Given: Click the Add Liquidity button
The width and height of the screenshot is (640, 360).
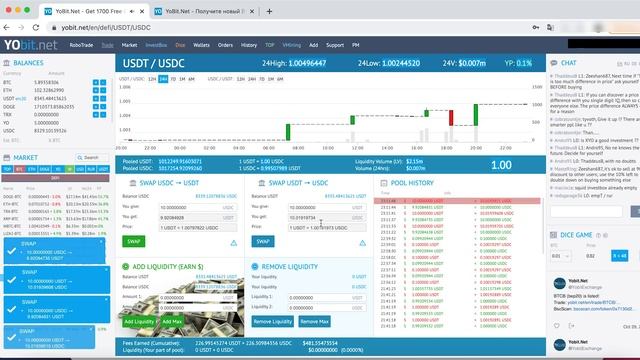Looking at the screenshot, I should (x=139, y=322).
